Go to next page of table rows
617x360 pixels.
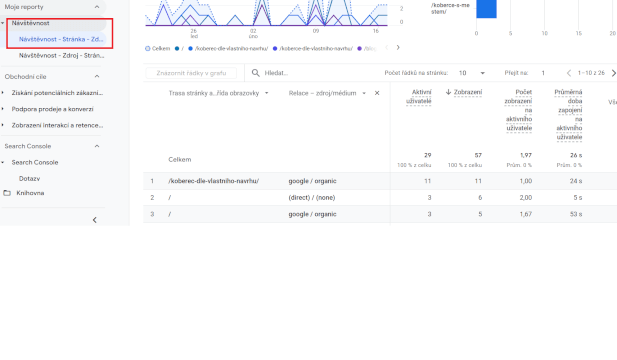[x=613, y=73]
